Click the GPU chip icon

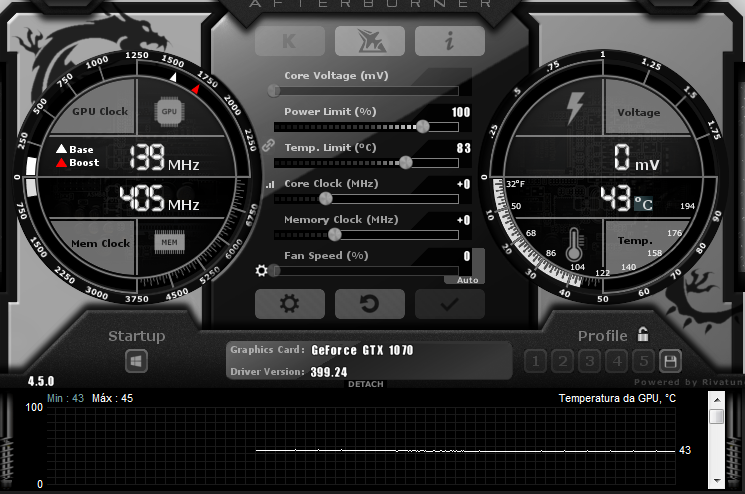169,112
